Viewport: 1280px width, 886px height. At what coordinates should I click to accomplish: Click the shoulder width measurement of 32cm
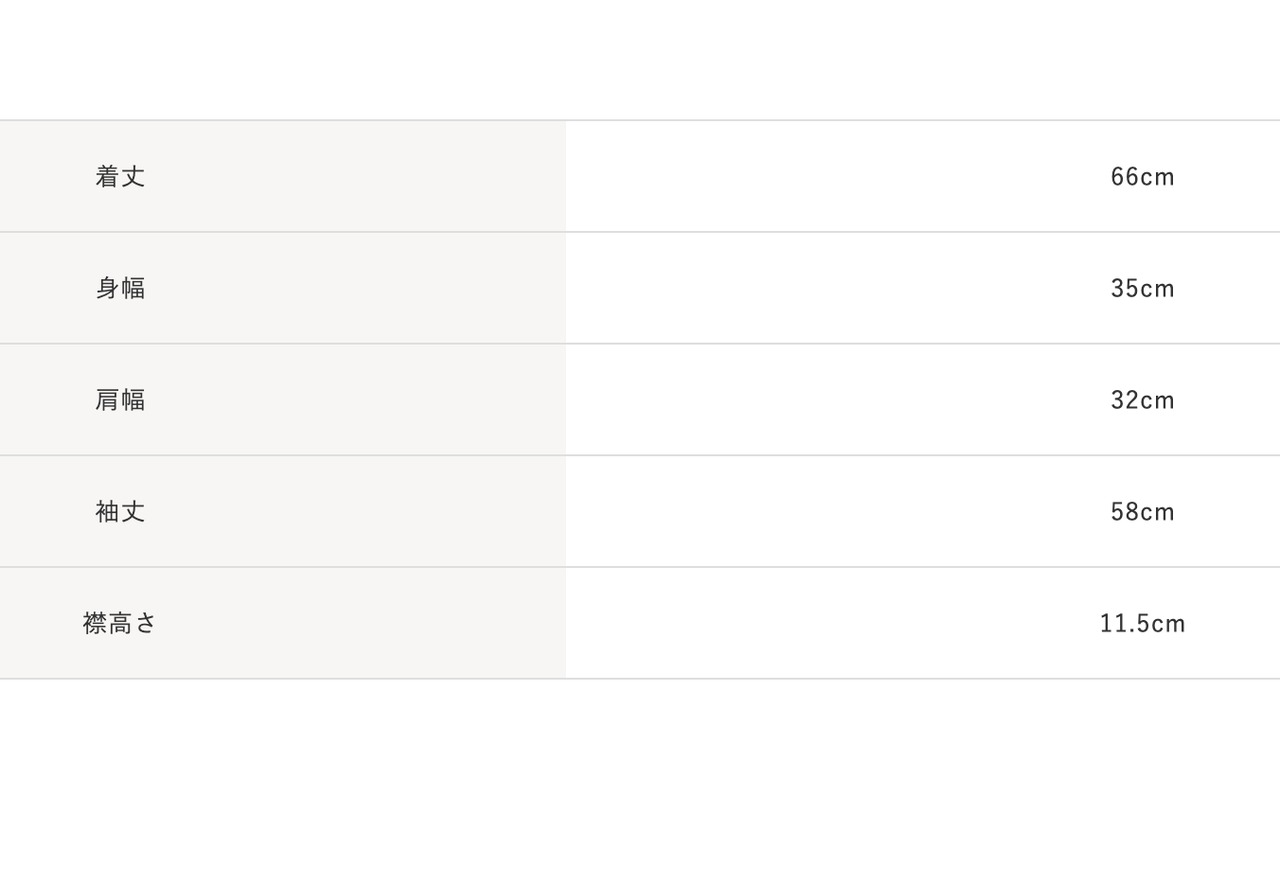click(1142, 400)
